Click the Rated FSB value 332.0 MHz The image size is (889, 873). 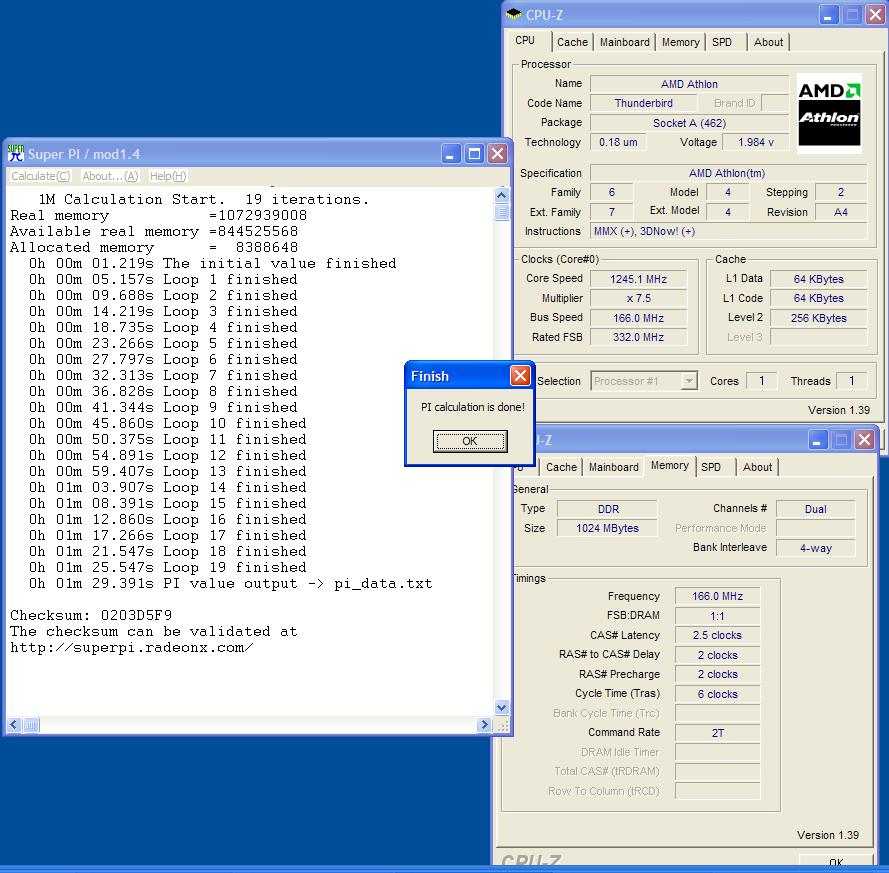pos(638,337)
